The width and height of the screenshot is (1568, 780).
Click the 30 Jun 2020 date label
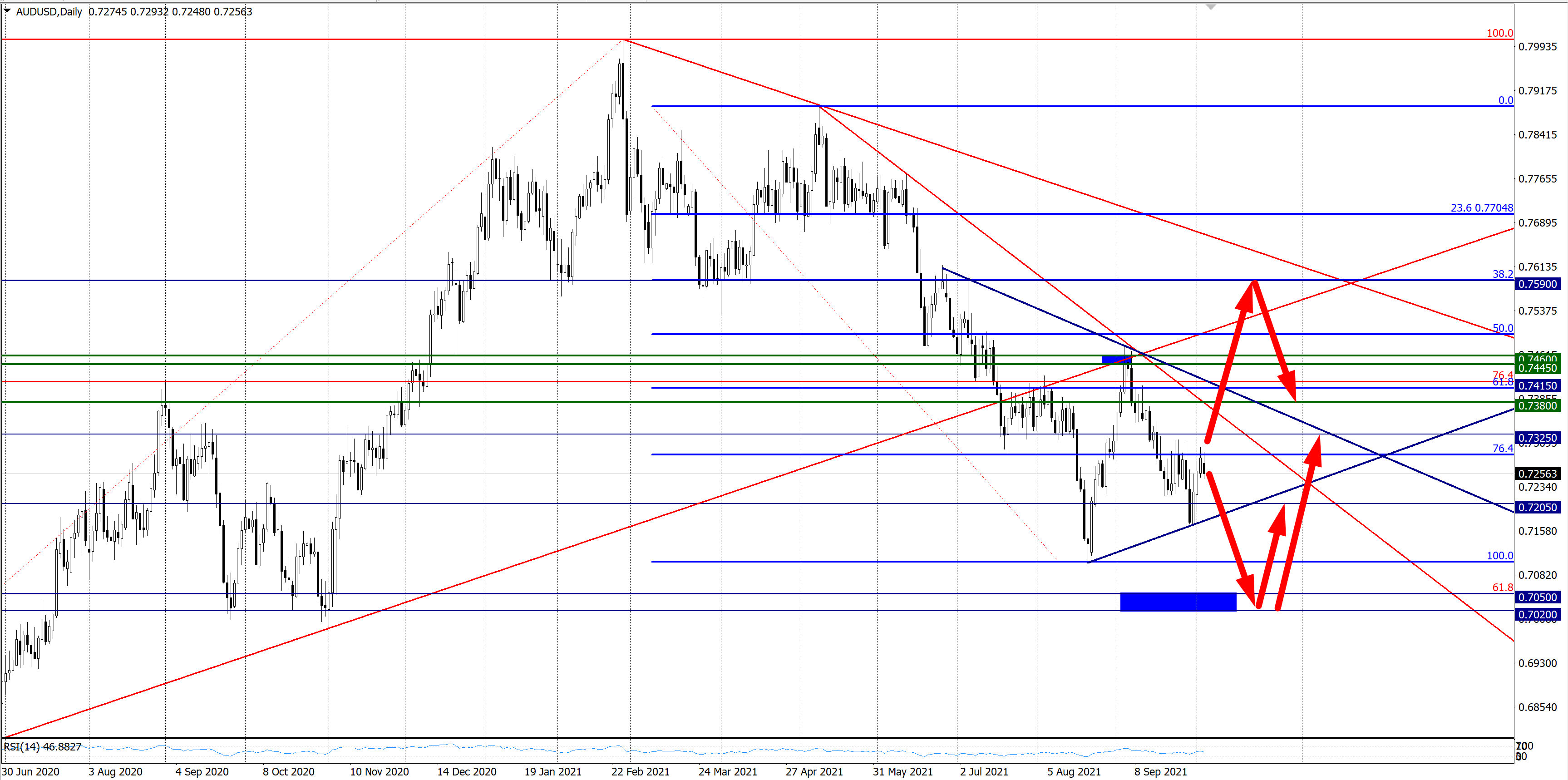[x=30, y=771]
